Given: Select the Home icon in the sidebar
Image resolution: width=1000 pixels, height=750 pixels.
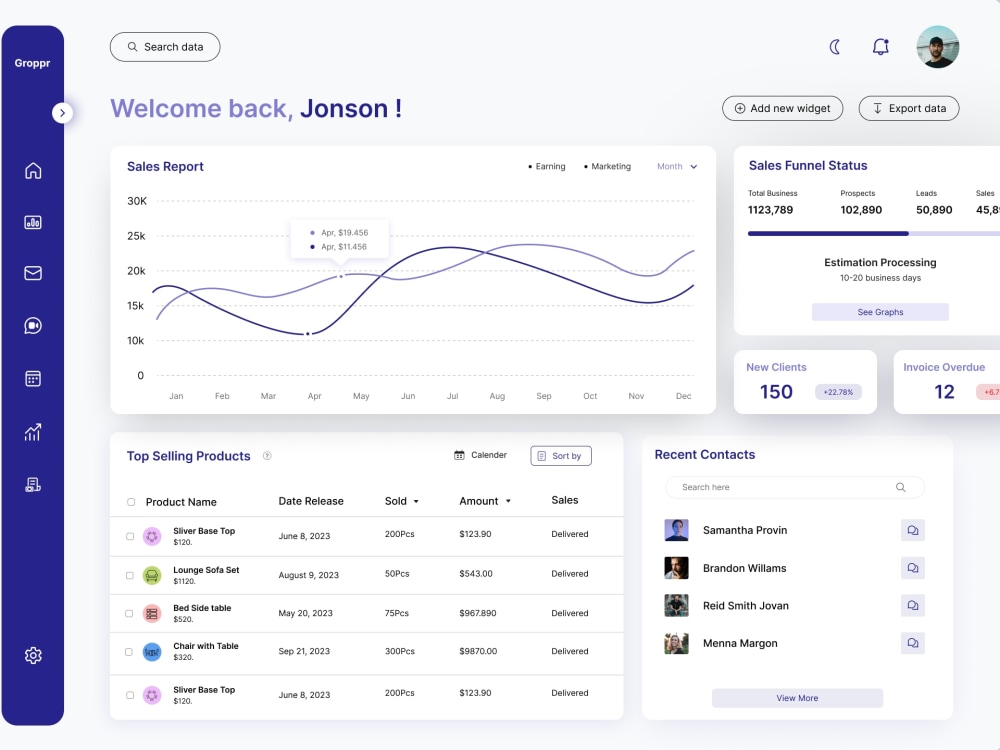Looking at the screenshot, I should (33, 170).
